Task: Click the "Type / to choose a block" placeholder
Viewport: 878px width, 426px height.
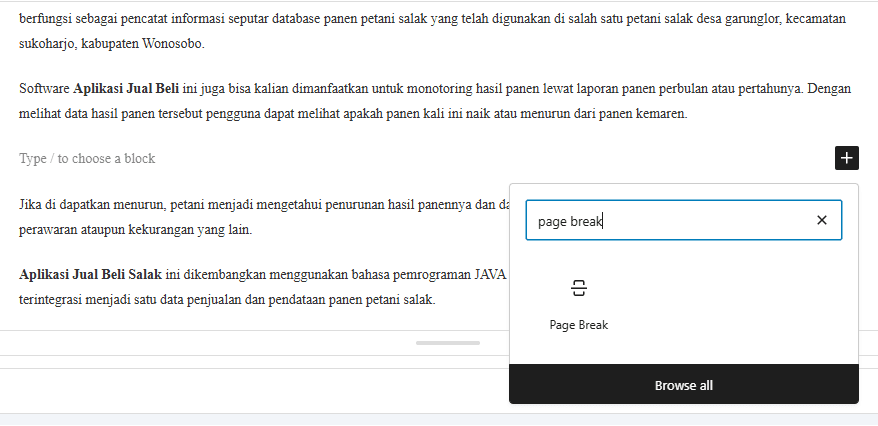Action: (x=87, y=158)
